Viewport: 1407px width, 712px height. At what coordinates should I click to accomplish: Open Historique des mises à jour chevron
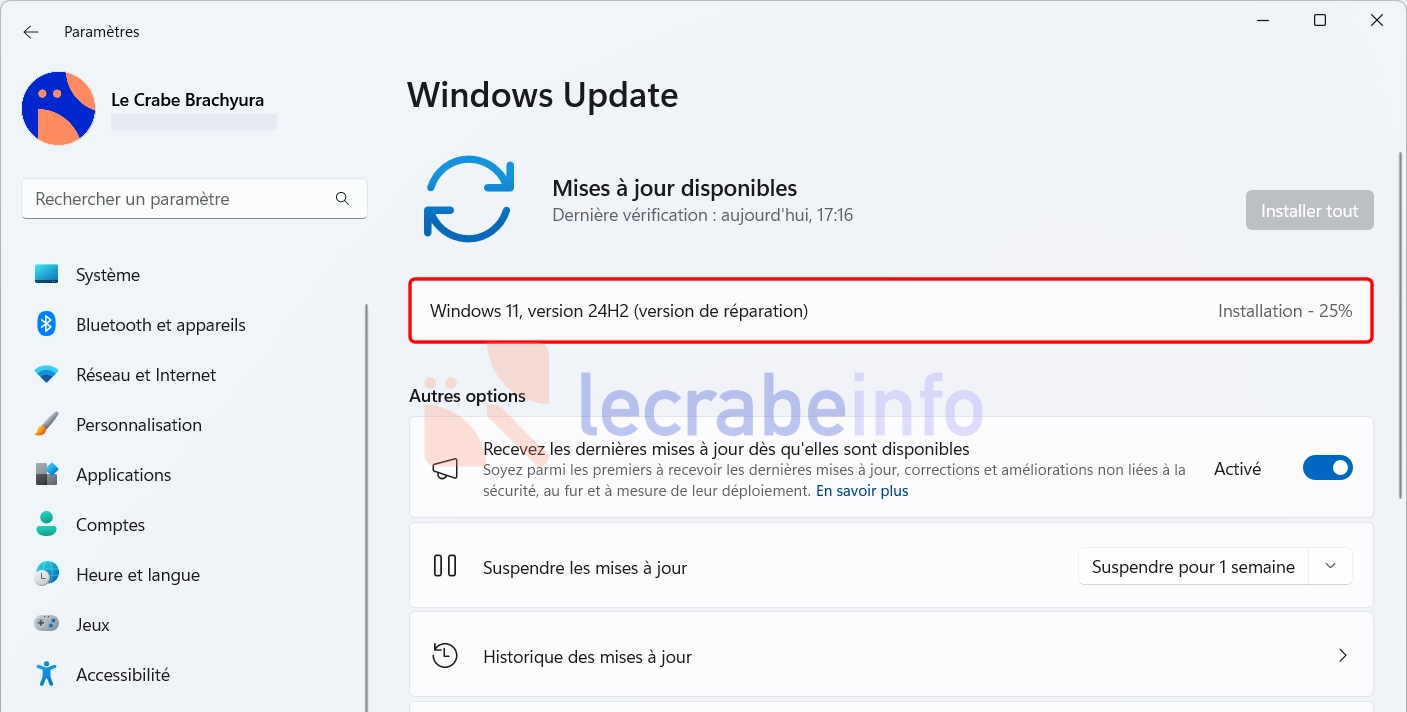pos(1342,656)
